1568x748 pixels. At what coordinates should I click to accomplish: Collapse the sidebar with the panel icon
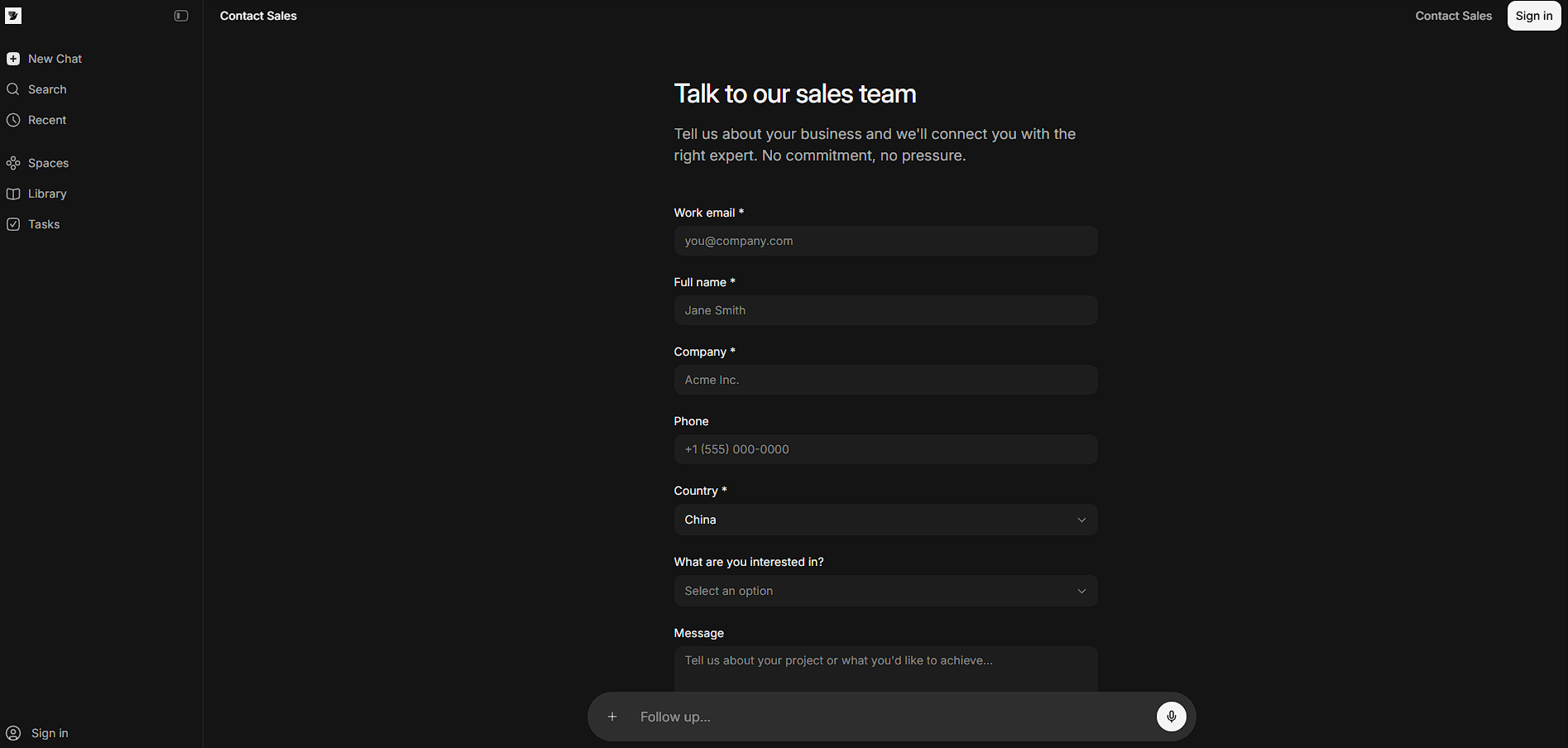pyautogui.click(x=181, y=16)
